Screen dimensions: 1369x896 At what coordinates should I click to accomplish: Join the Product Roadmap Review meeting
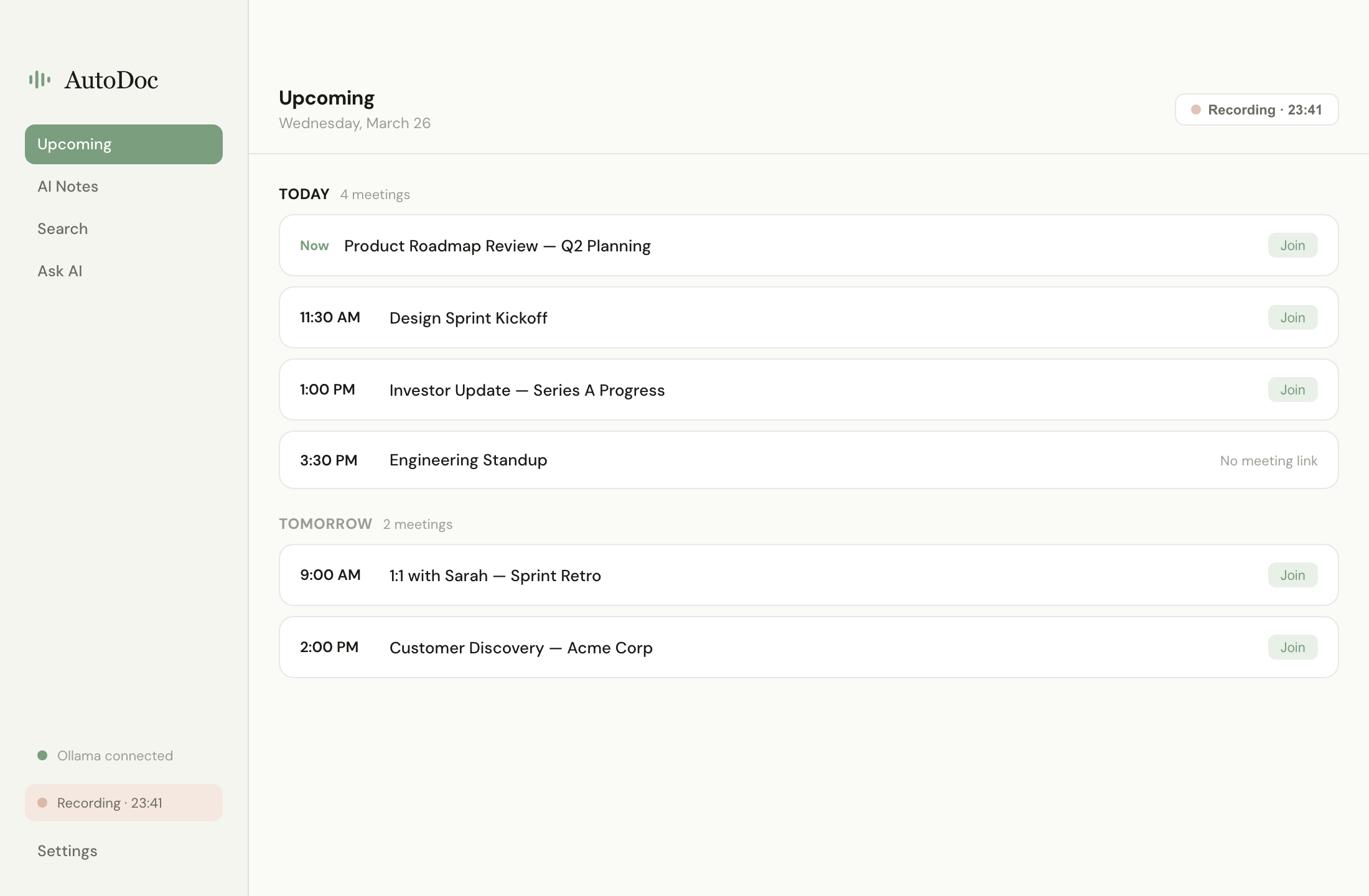pos(1292,245)
